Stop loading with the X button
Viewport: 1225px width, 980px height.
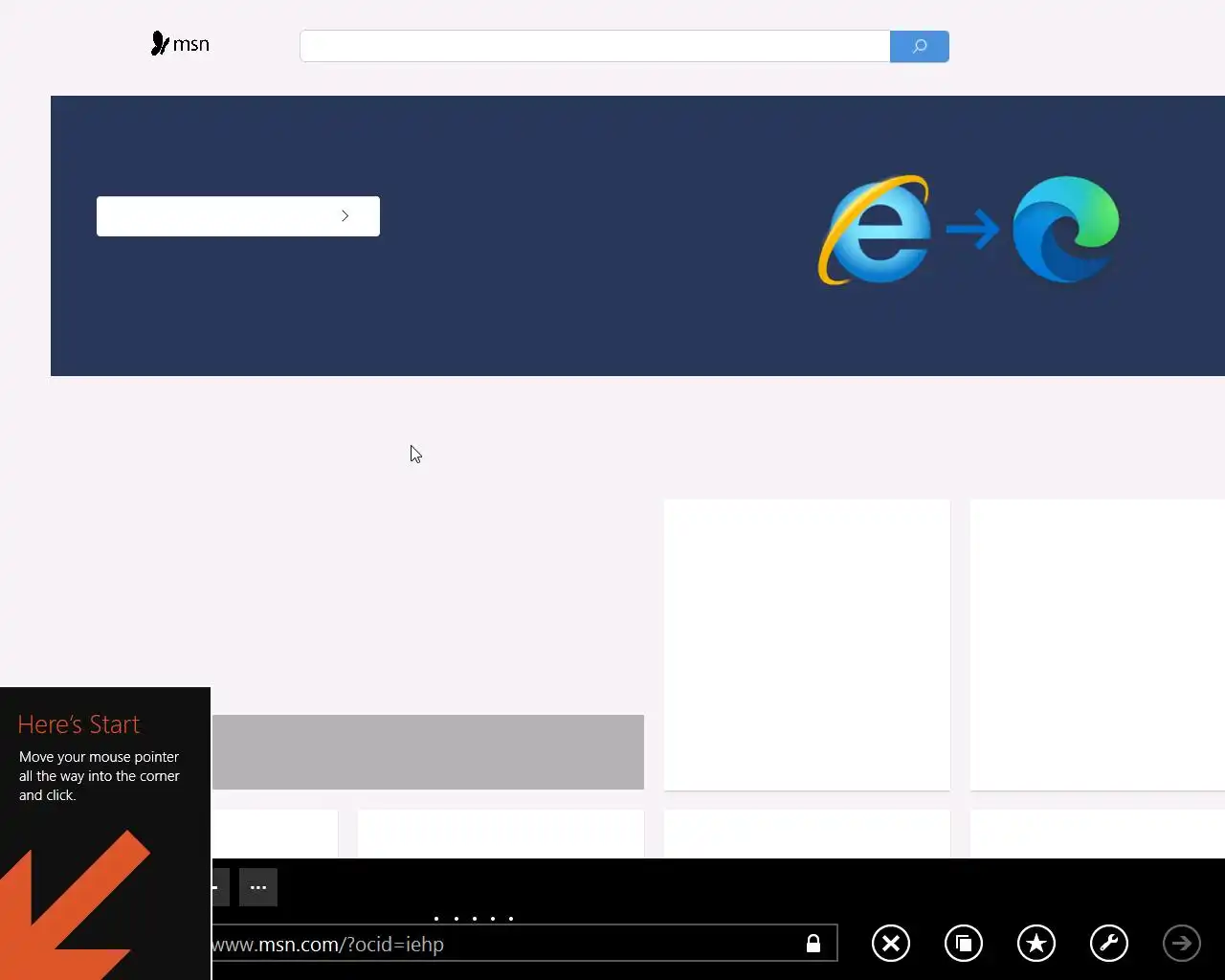tap(891, 944)
